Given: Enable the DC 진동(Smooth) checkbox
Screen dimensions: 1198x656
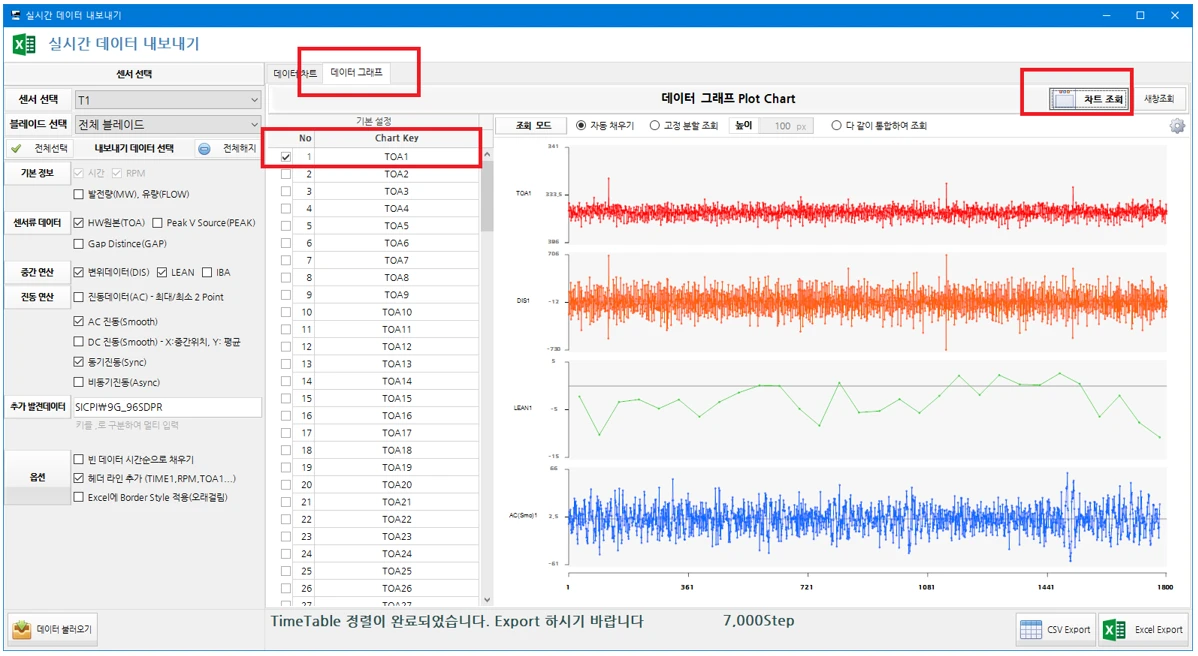Looking at the screenshot, I should tap(79, 342).
